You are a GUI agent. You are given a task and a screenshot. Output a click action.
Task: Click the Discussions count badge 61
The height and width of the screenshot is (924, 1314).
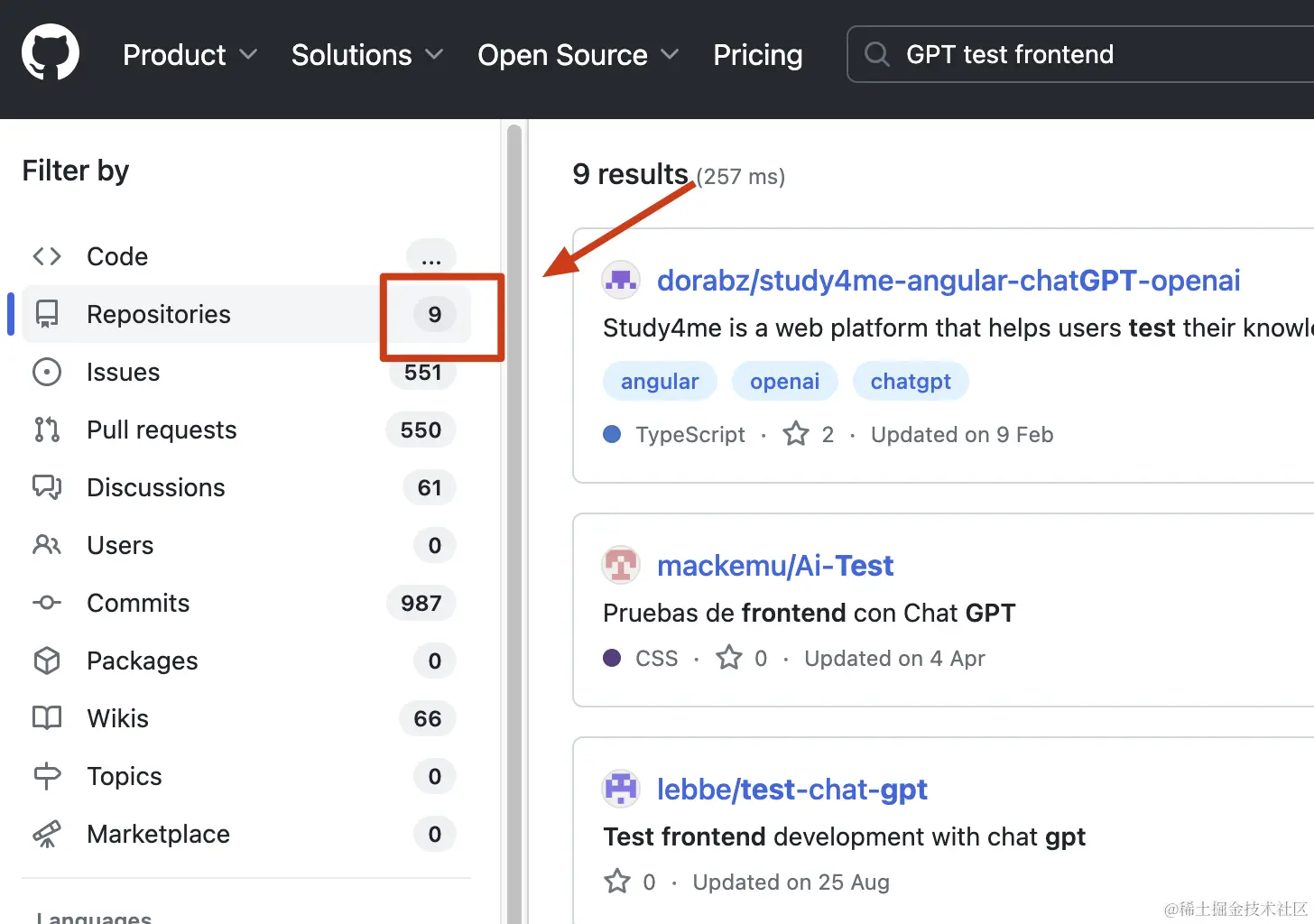(430, 487)
